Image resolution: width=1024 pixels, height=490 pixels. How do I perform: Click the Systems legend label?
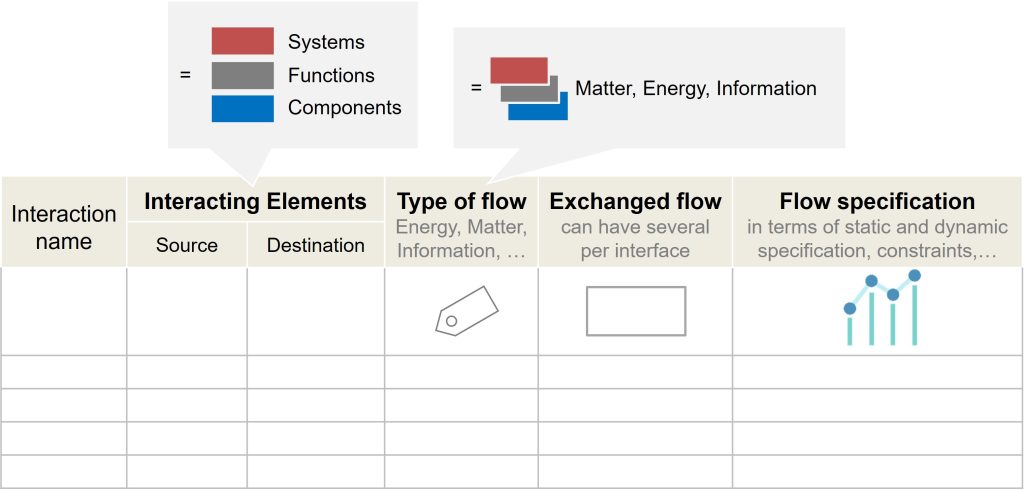326,42
